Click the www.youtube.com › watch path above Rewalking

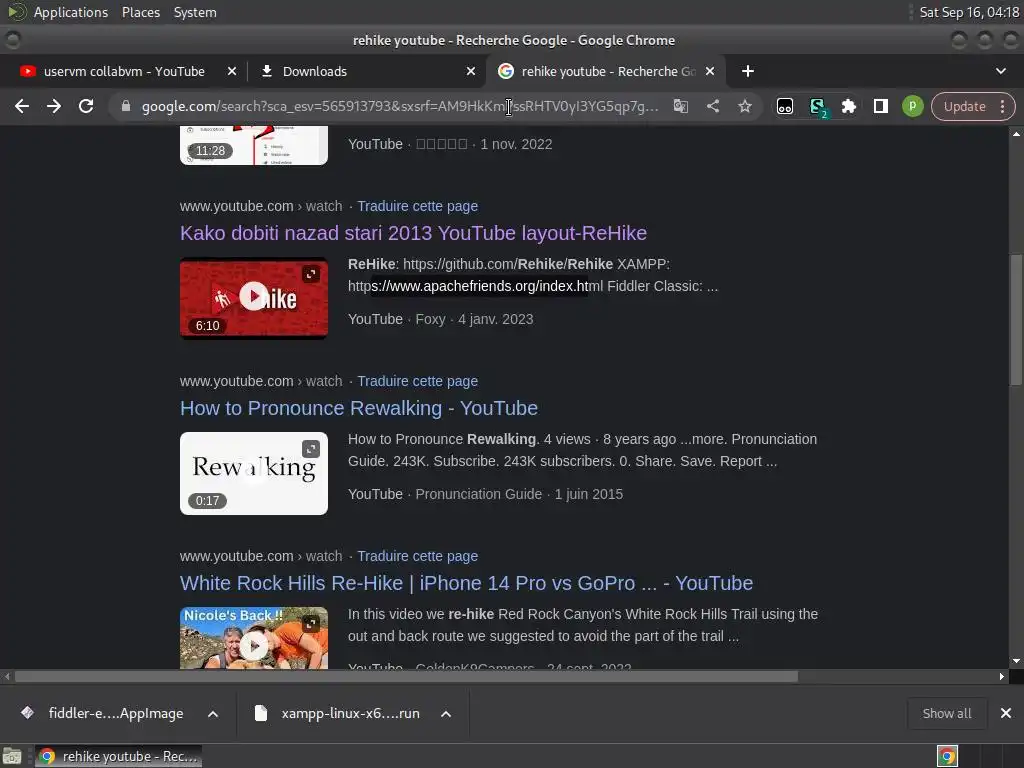coord(261,381)
